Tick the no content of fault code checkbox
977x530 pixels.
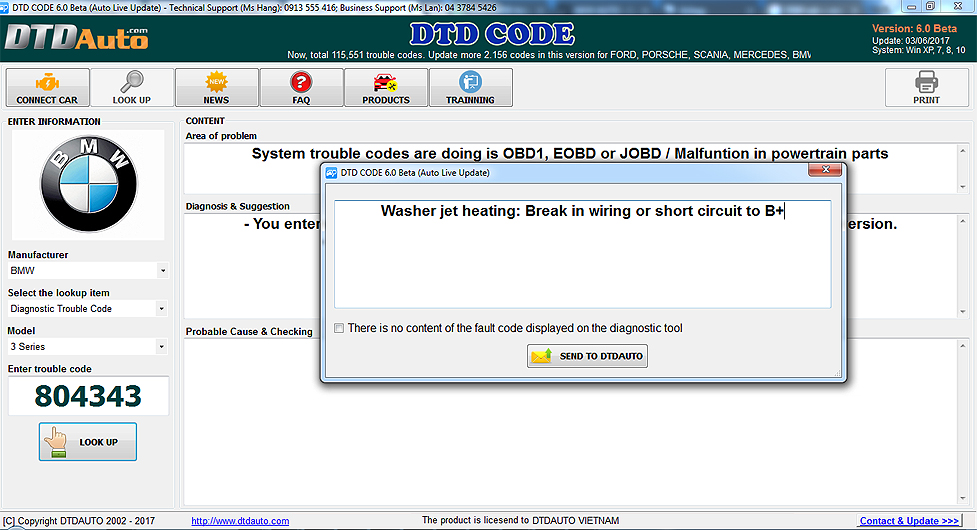(x=339, y=328)
